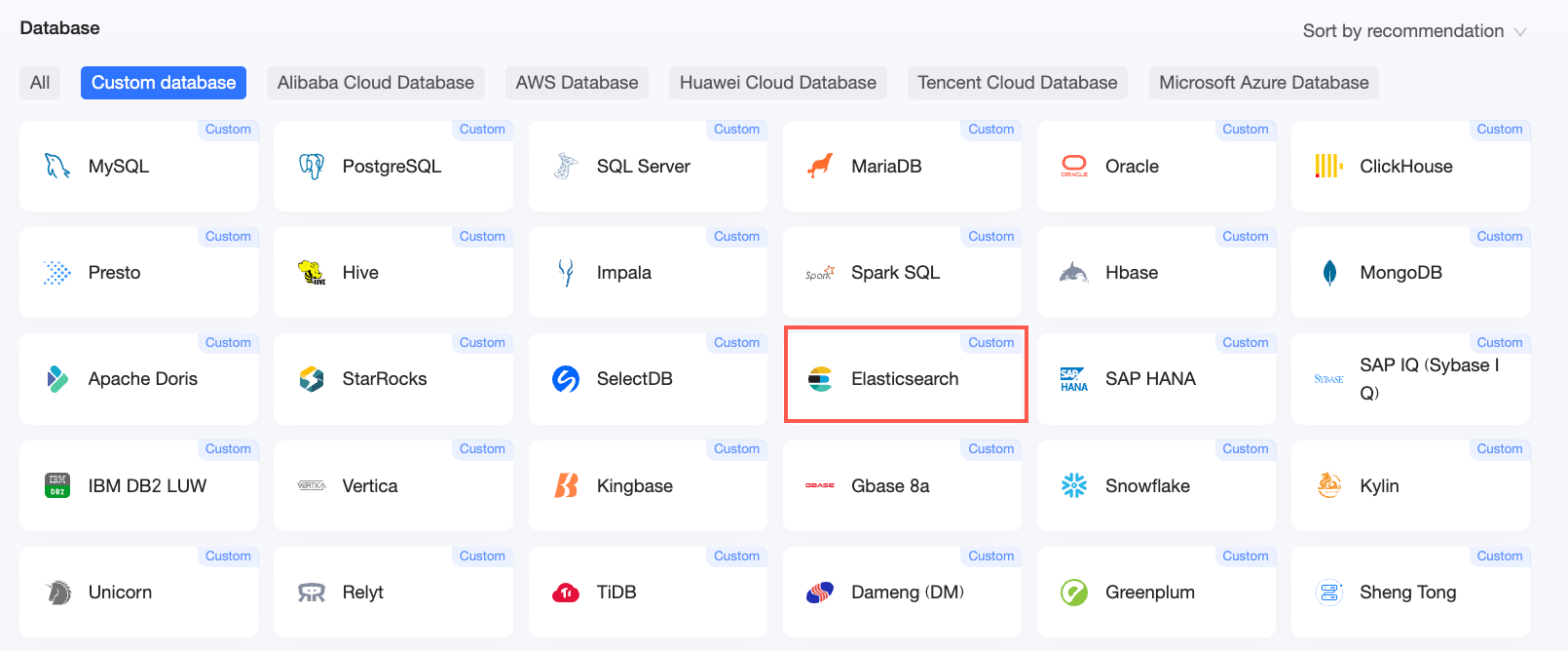Choose the MySQL database label
The height and width of the screenshot is (651, 1568).
click(119, 167)
